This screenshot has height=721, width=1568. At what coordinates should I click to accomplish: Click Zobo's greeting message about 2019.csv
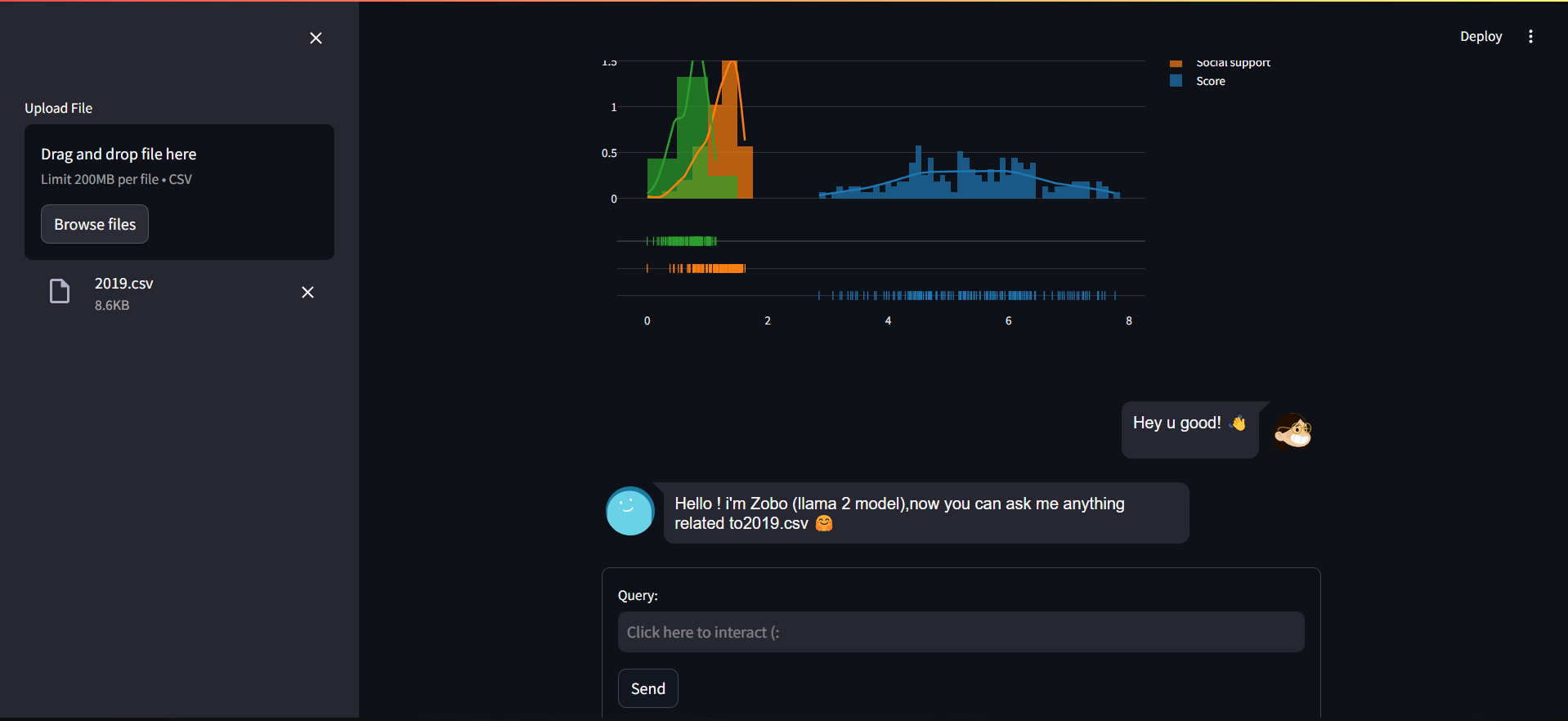pyautogui.click(x=926, y=513)
